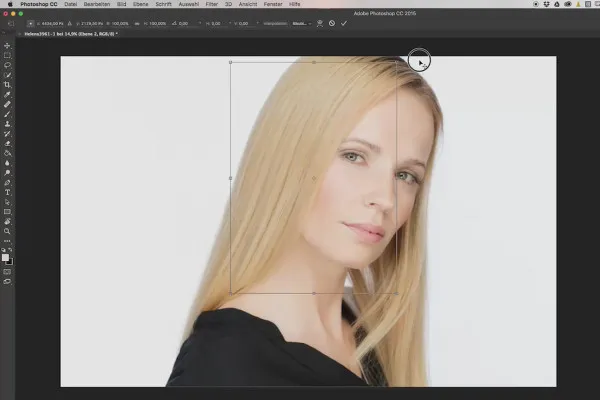Image resolution: width=600 pixels, height=400 pixels.
Task: Select the Blur tool
Action: [x=7, y=163]
